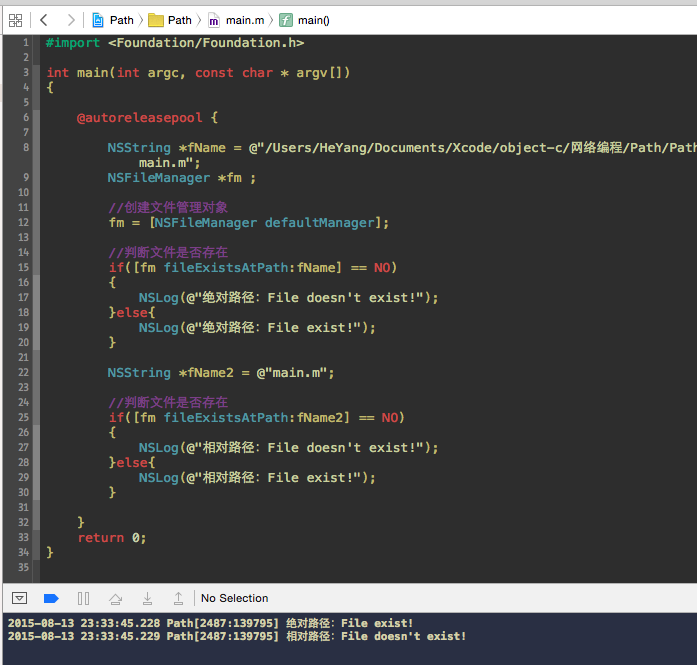The image size is (697, 665).
Task: Click the fName2 = @"main.m" line
Action: point(220,373)
